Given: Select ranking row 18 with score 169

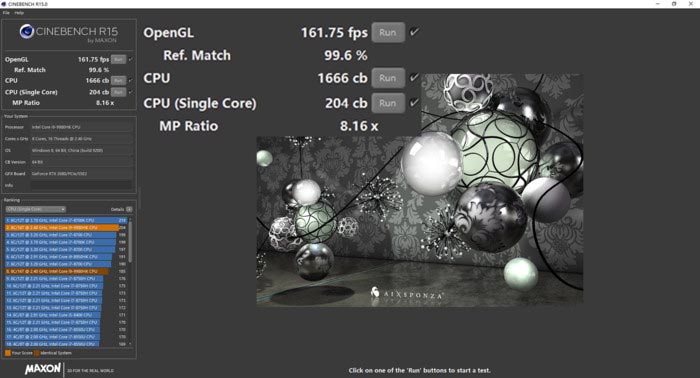Looking at the screenshot, I should tap(66, 344).
